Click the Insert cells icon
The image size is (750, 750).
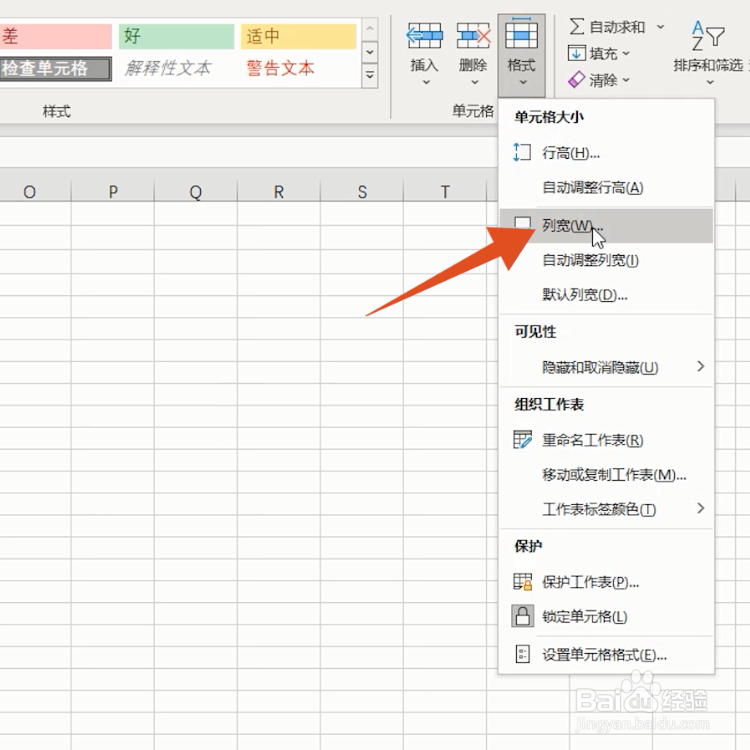point(424,36)
